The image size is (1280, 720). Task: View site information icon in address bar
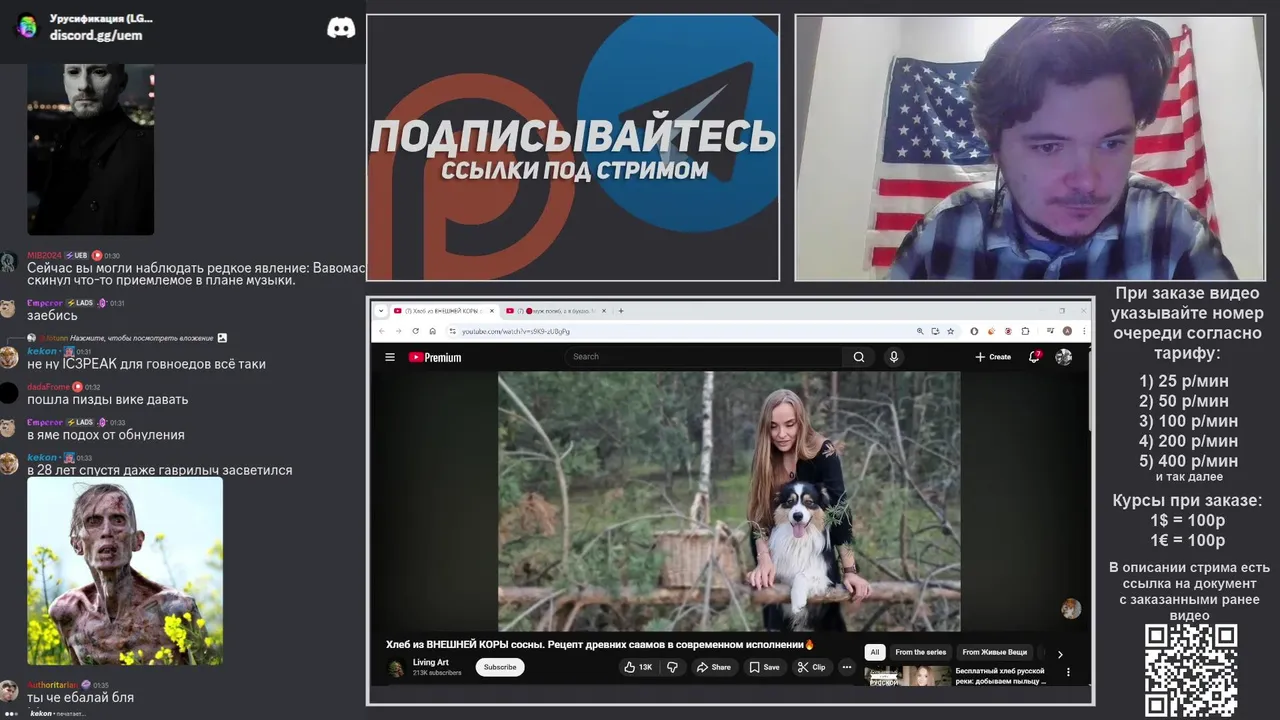pos(452,331)
